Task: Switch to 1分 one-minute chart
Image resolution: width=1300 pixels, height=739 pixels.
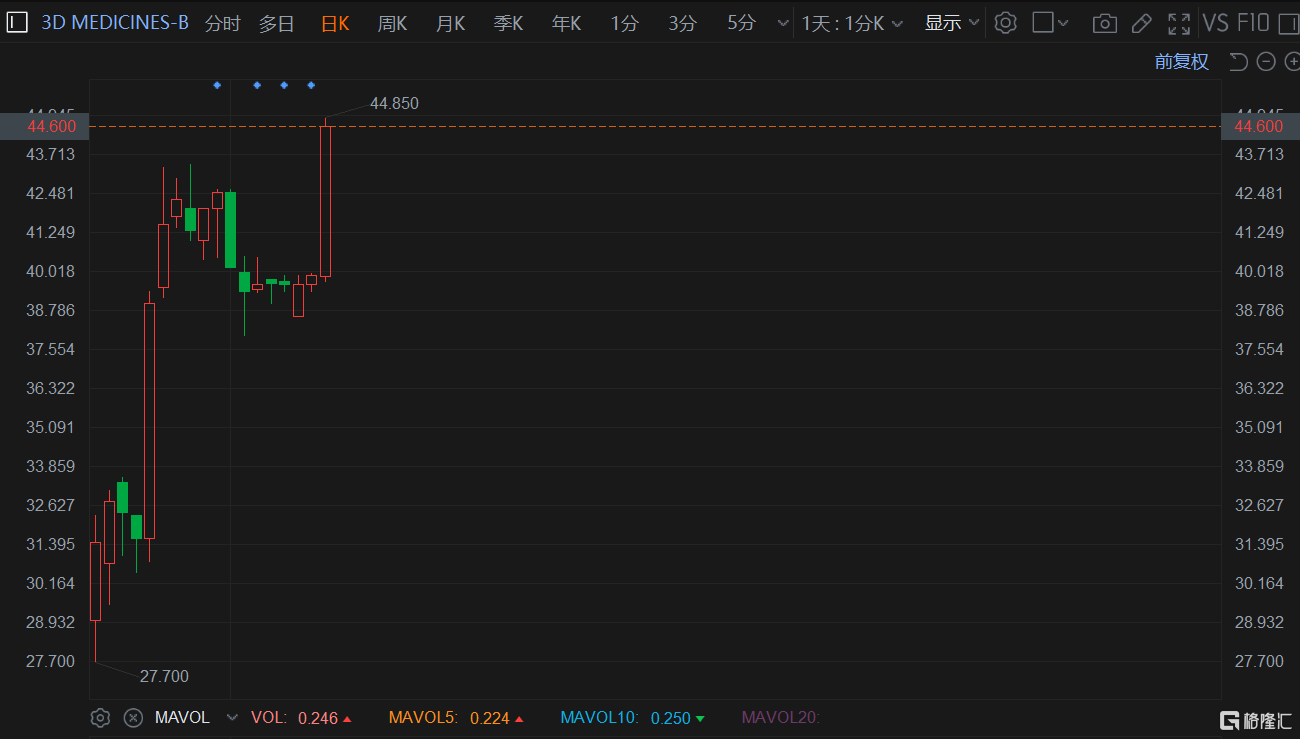Action: (625, 23)
